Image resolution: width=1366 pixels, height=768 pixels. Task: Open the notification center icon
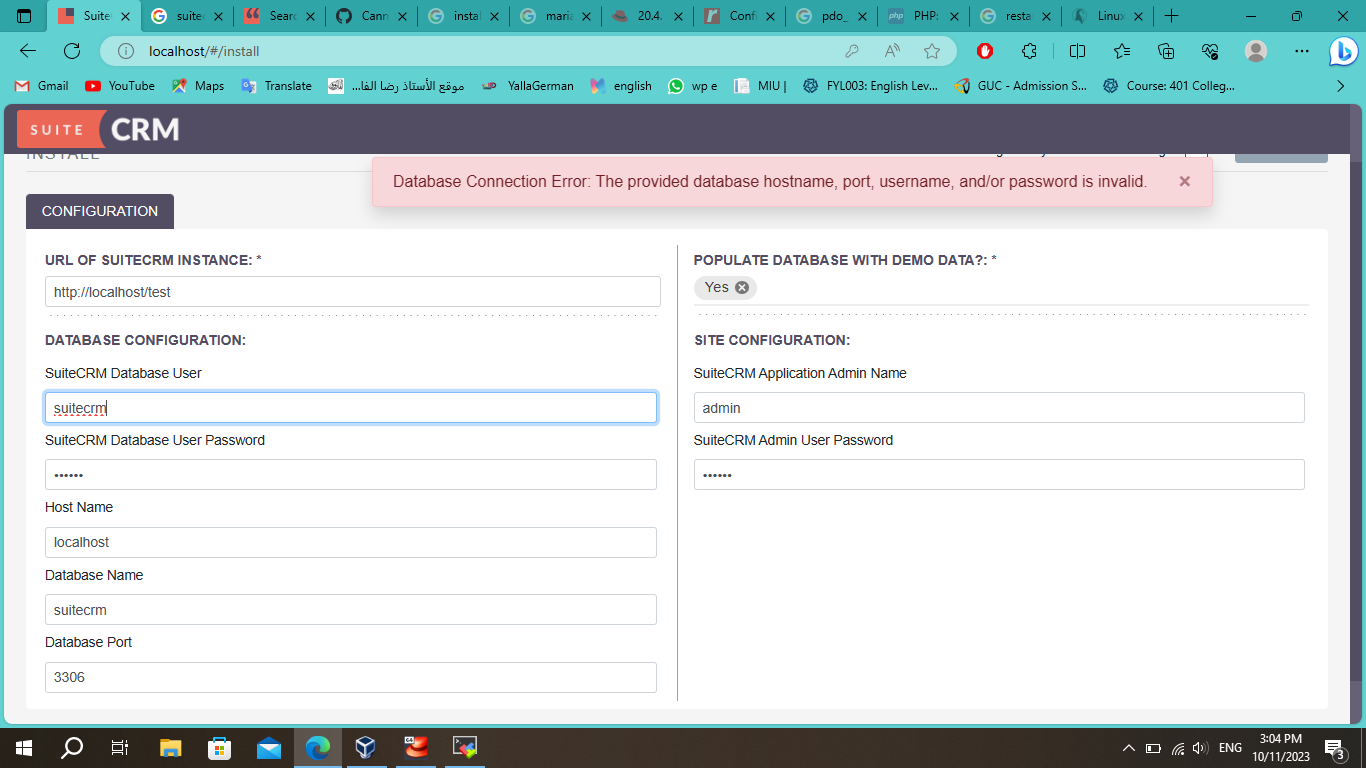click(x=1334, y=748)
